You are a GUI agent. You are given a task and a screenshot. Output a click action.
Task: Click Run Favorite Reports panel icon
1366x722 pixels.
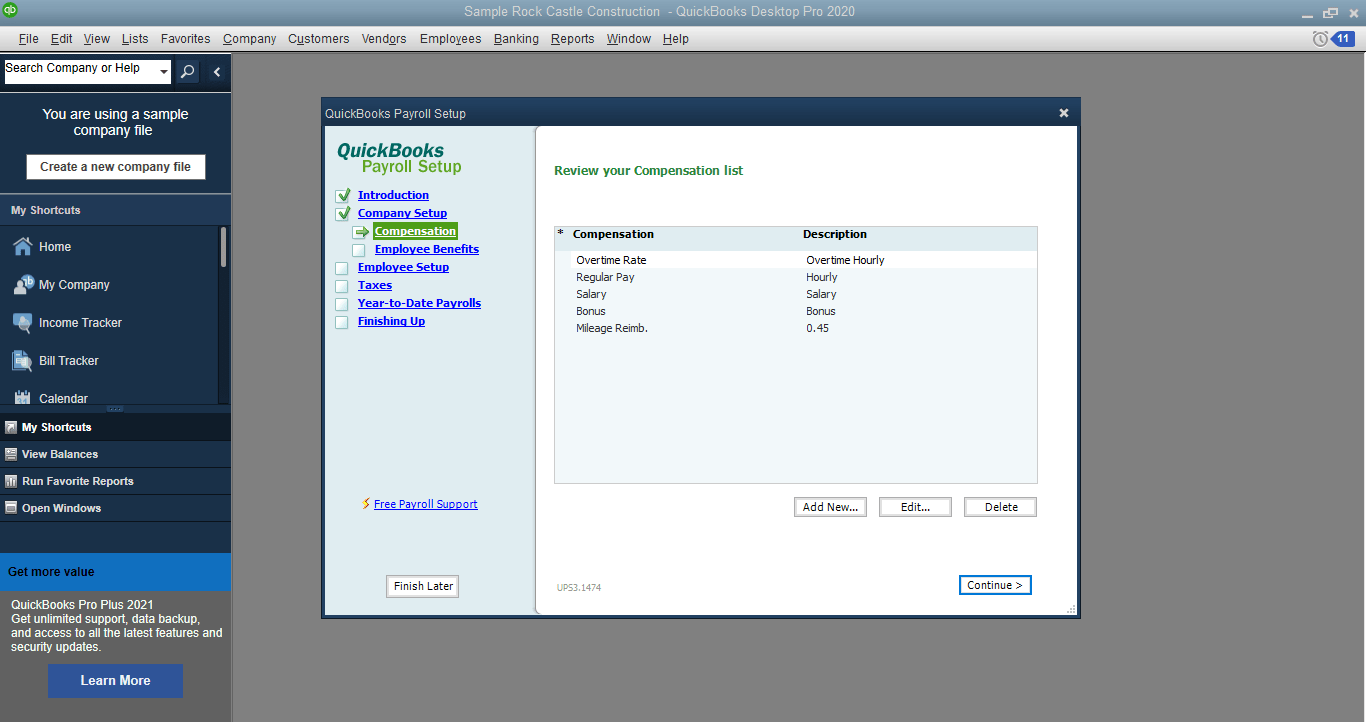click(x=11, y=481)
